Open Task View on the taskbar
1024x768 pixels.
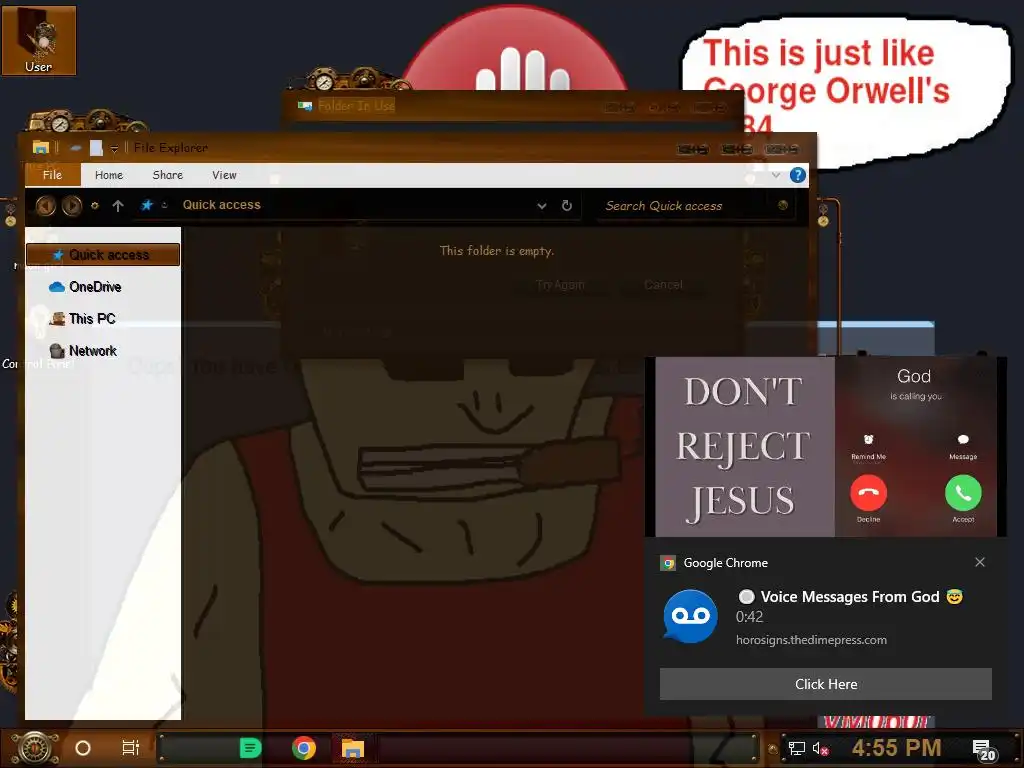[131, 748]
